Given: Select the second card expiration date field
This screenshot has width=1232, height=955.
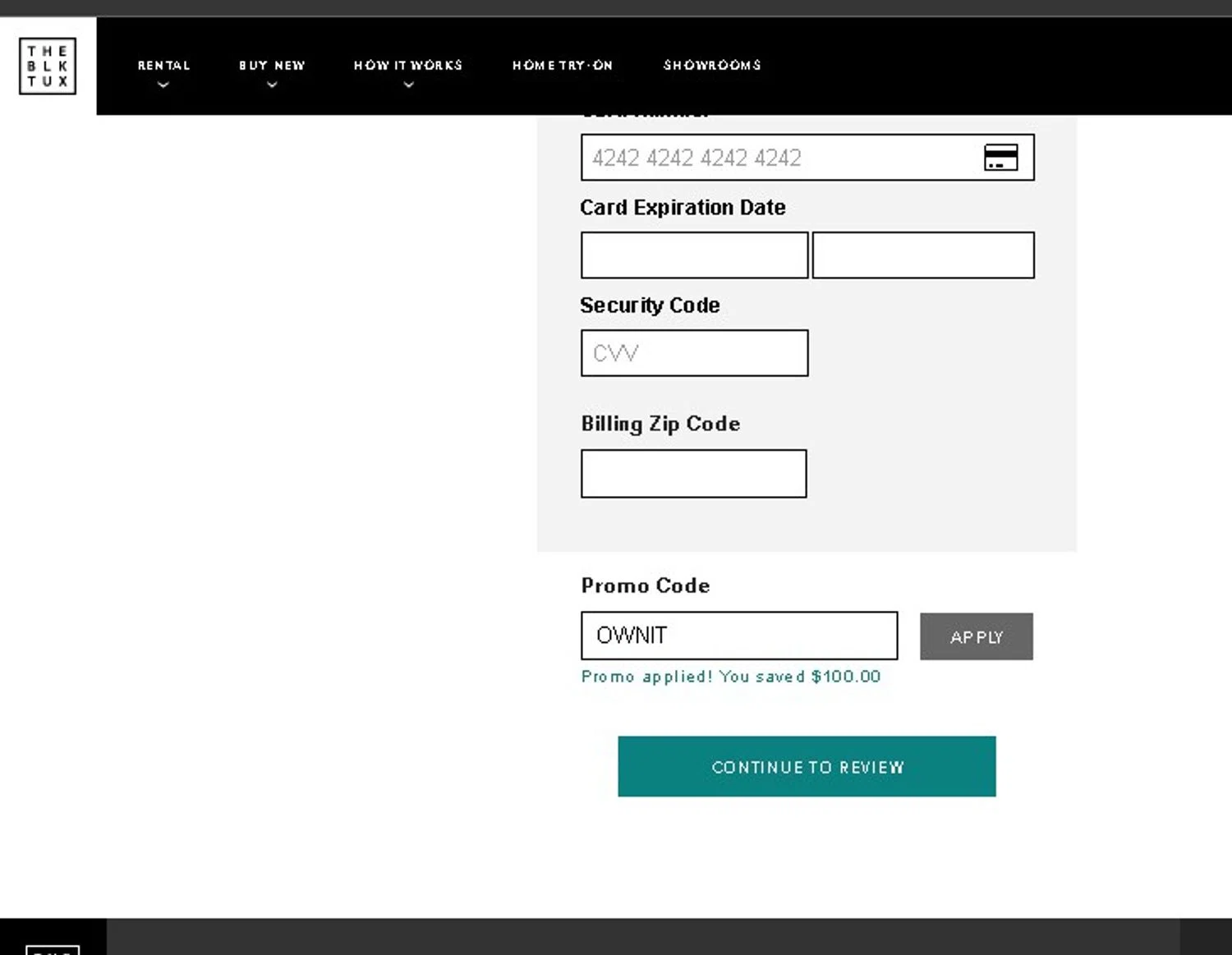Looking at the screenshot, I should pyautogui.click(x=923, y=255).
